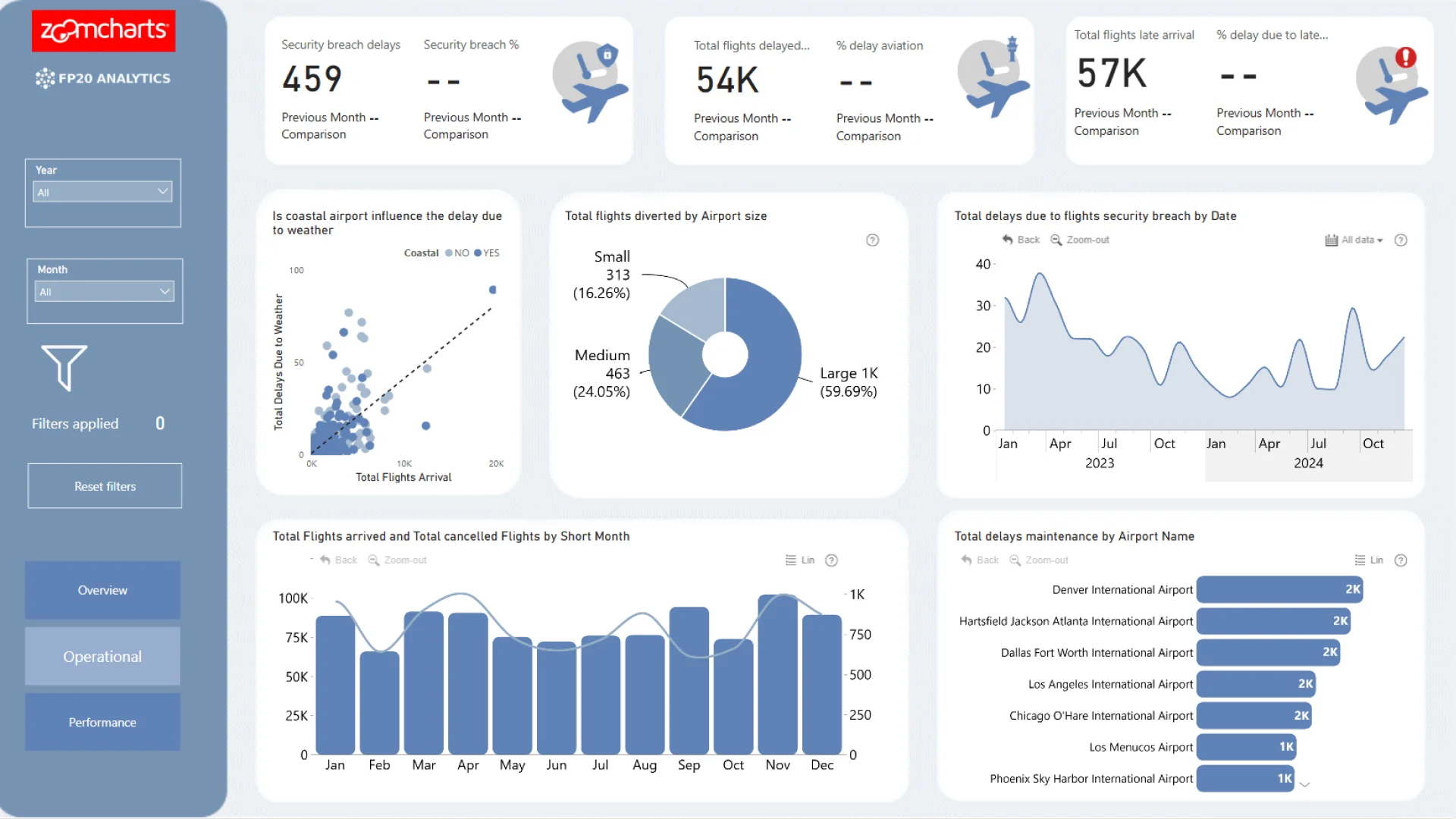Image resolution: width=1456 pixels, height=819 pixels.
Task: Click Back arrow on security breach date chart
Action: click(1021, 240)
